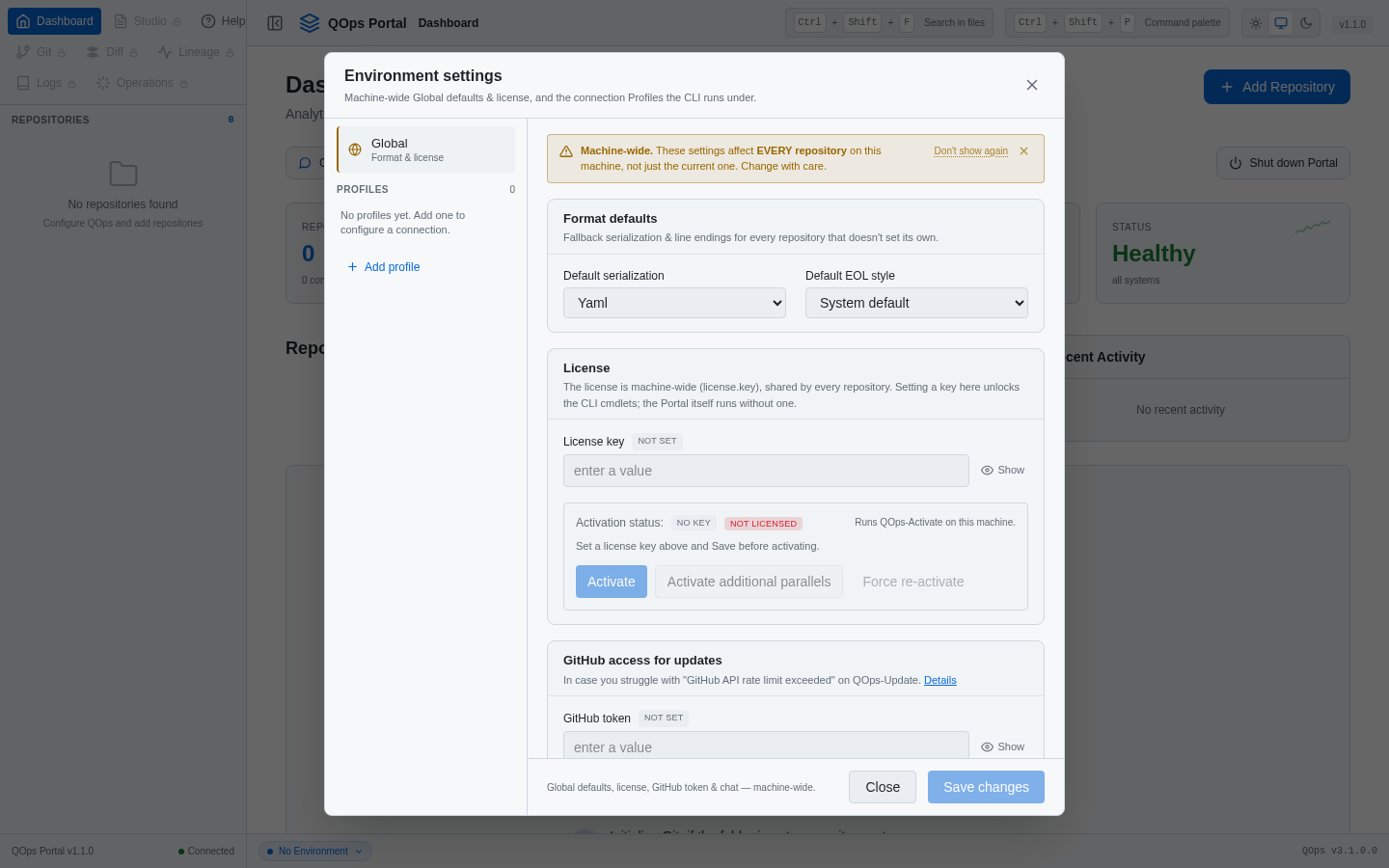Open the Command palette shortcut button
This screenshot has width=1389, height=868.
point(1117,23)
